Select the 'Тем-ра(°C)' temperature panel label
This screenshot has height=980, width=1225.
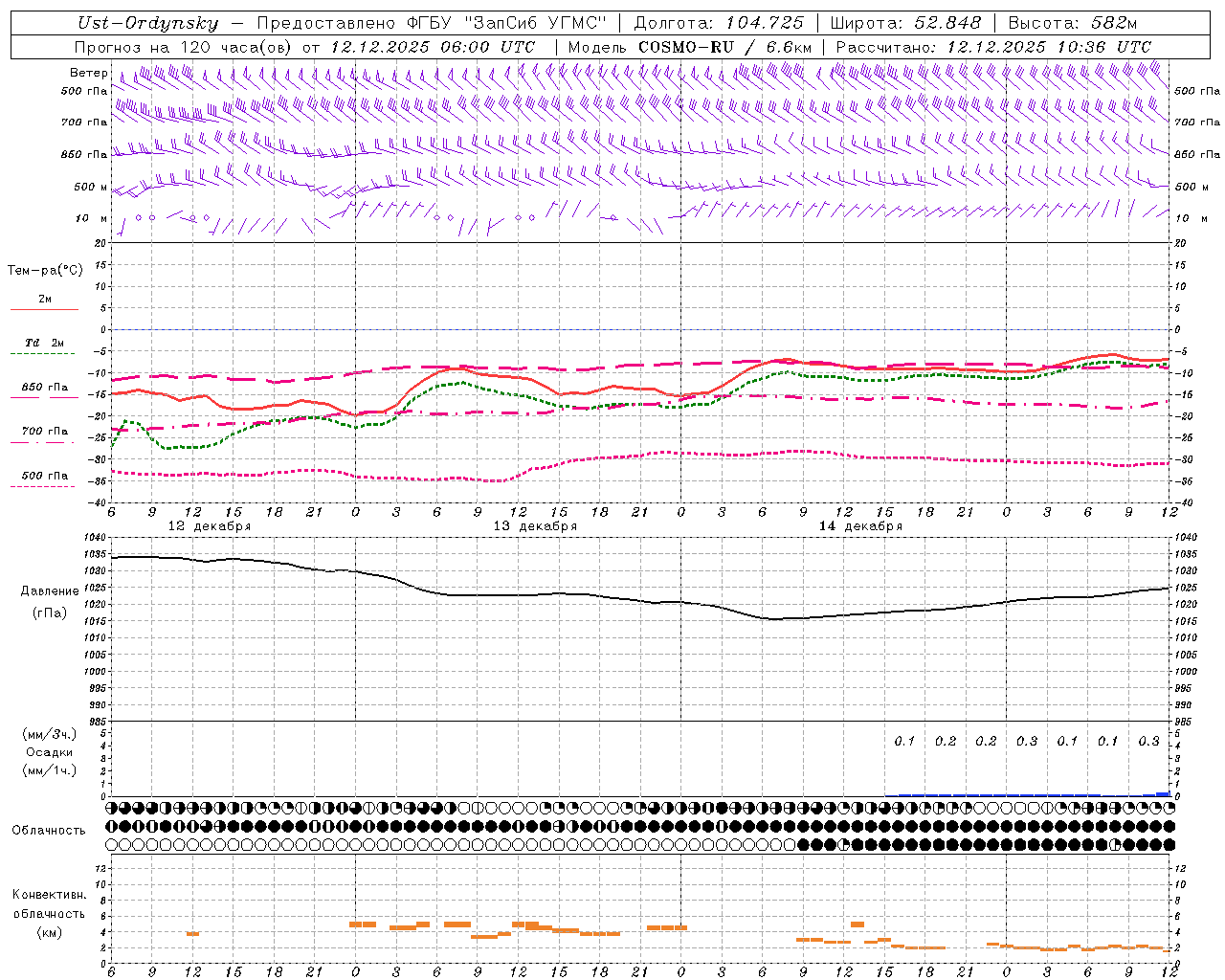coord(45,271)
